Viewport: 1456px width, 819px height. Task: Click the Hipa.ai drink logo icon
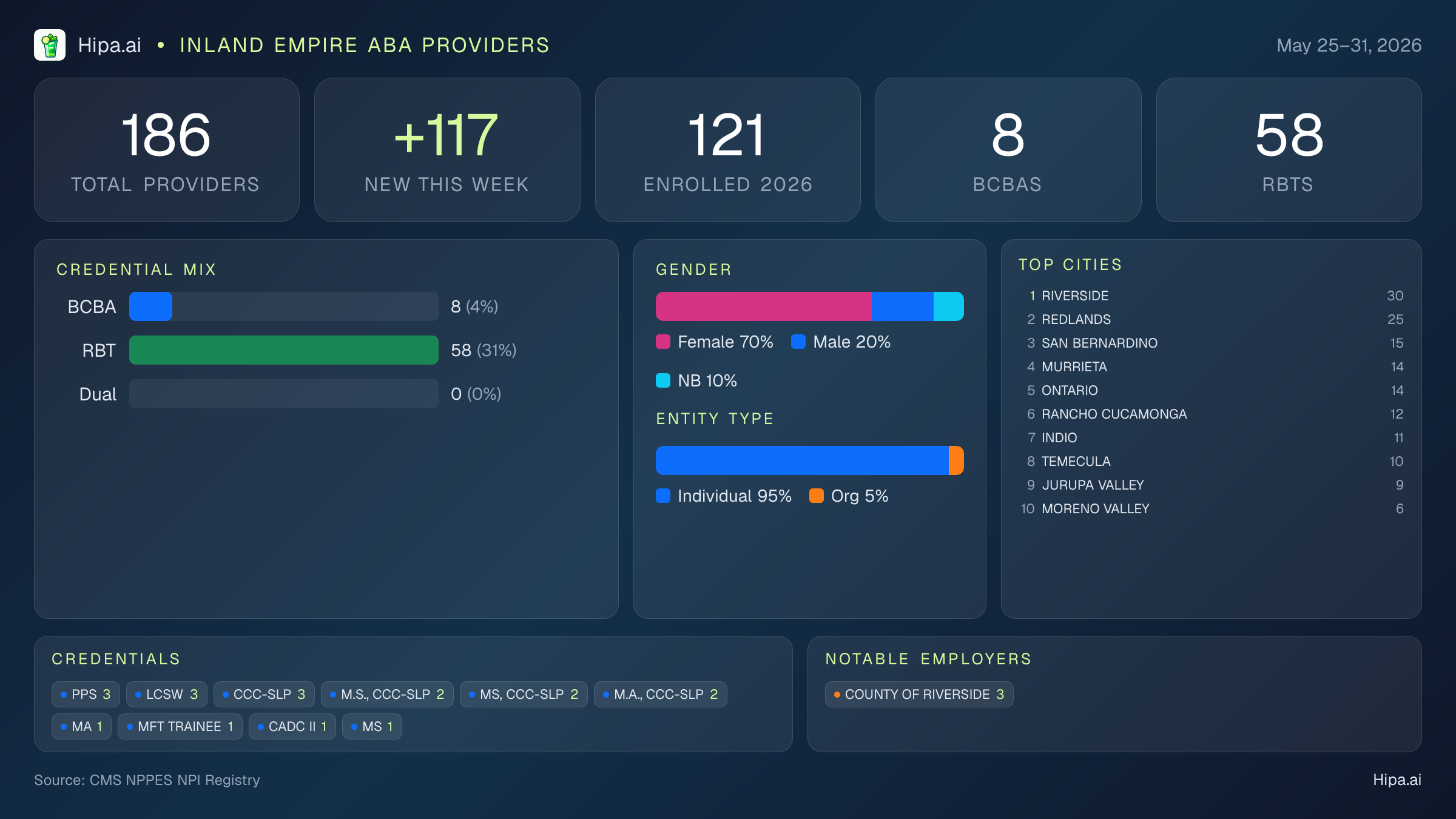click(x=50, y=45)
